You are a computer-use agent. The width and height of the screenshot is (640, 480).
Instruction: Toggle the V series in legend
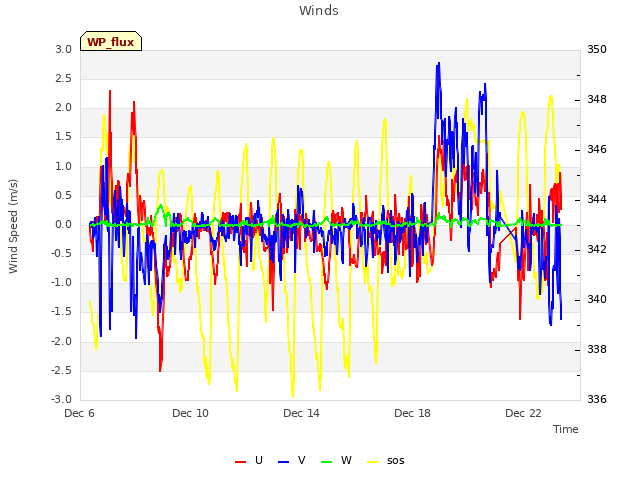click(292, 460)
